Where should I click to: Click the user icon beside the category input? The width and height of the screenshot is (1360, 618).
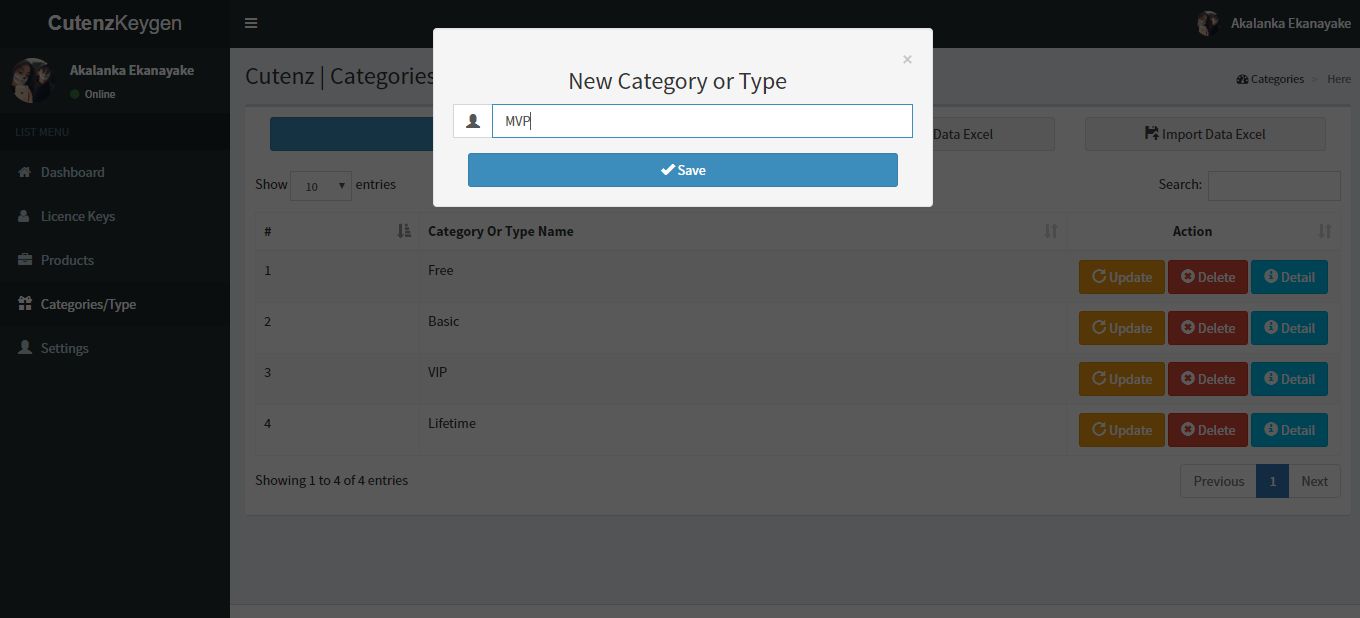click(473, 121)
